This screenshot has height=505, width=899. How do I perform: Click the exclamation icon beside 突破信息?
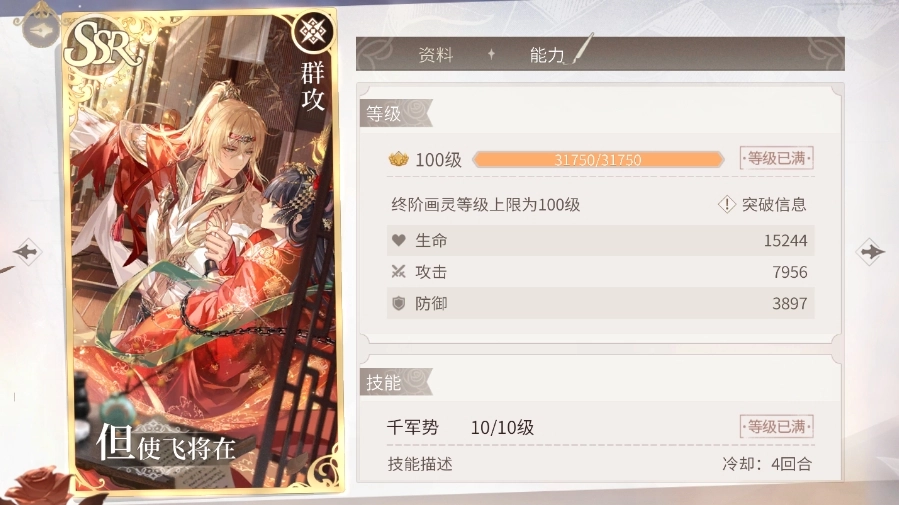tap(727, 204)
